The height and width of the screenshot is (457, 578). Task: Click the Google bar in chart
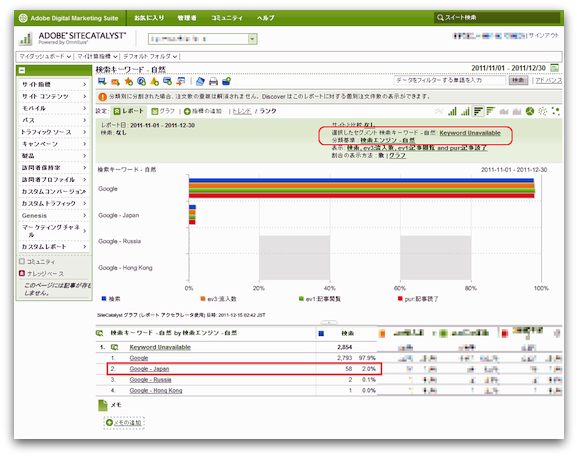click(362, 188)
